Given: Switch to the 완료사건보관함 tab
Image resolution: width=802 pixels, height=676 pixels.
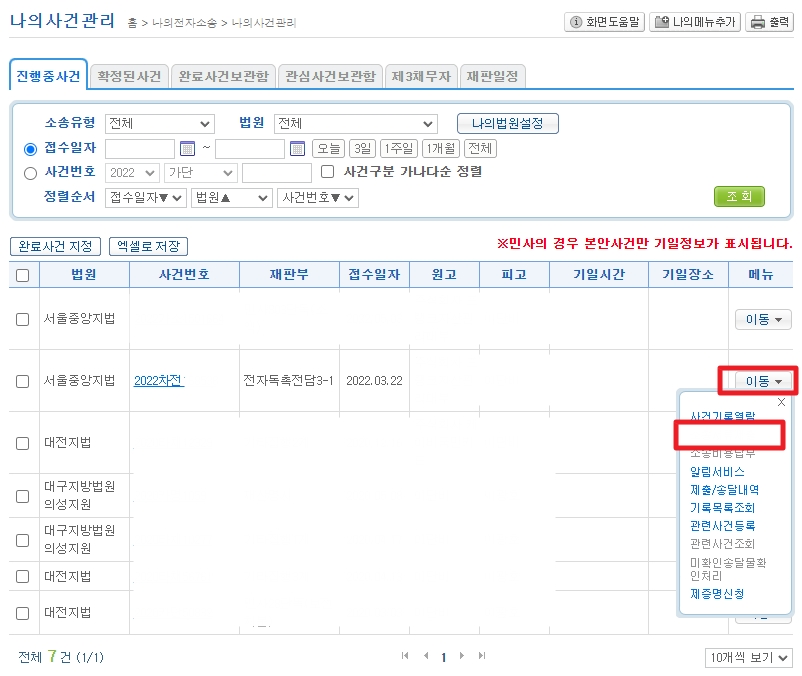Looking at the screenshot, I should point(224,77).
